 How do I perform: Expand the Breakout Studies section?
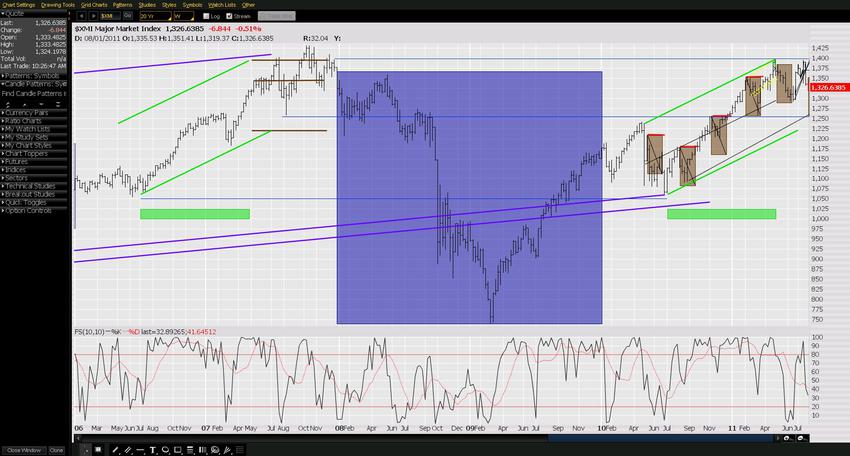(x=33, y=194)
